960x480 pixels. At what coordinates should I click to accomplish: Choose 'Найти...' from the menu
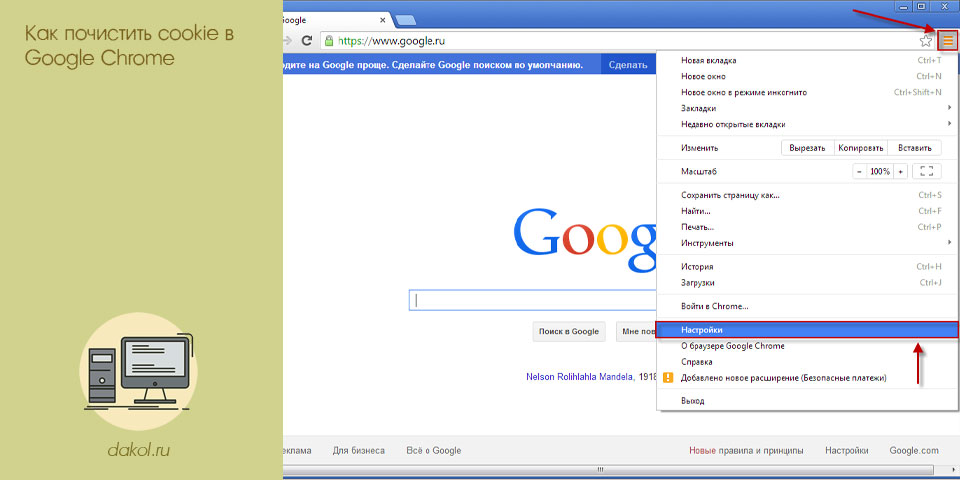(x=807, y=211)
